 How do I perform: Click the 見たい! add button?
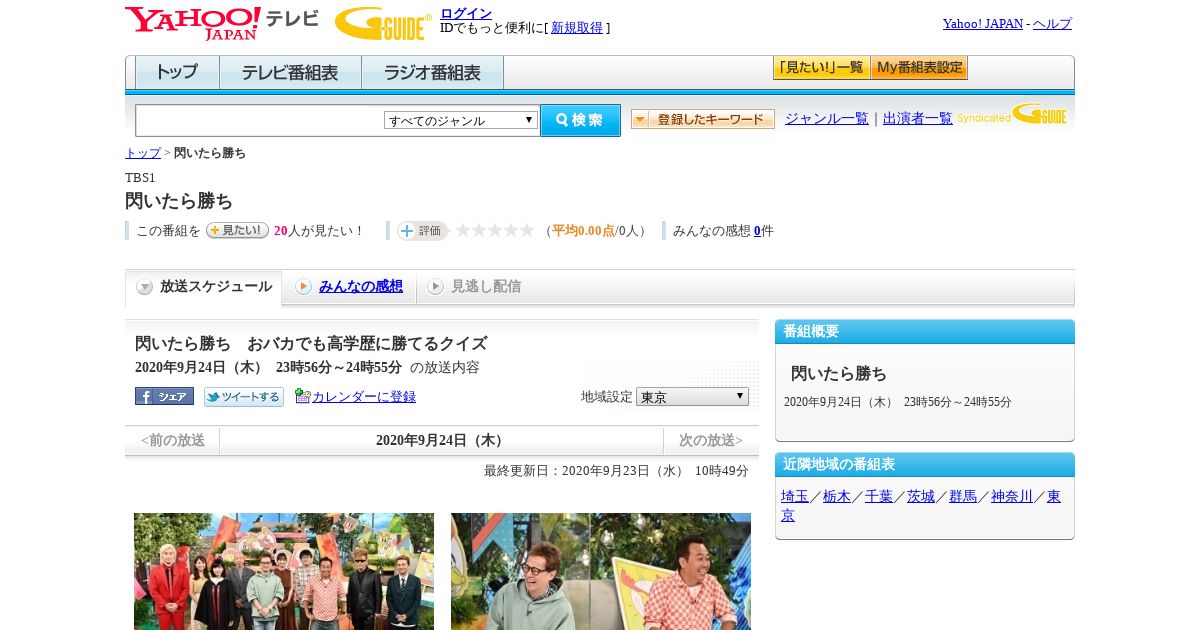(237, 230)
